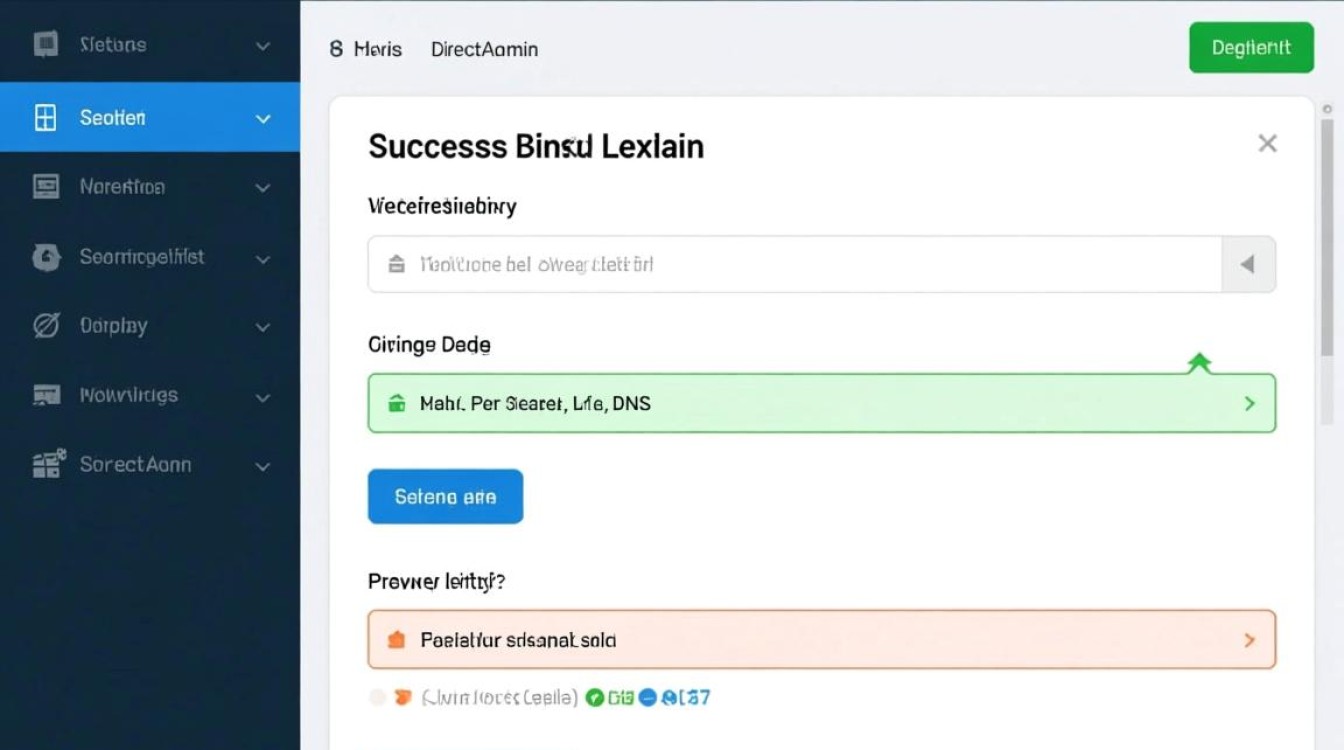1344x750 pixels.
Task: Collapse the Seotlen section chevron
Action: [x=262, y=117]
